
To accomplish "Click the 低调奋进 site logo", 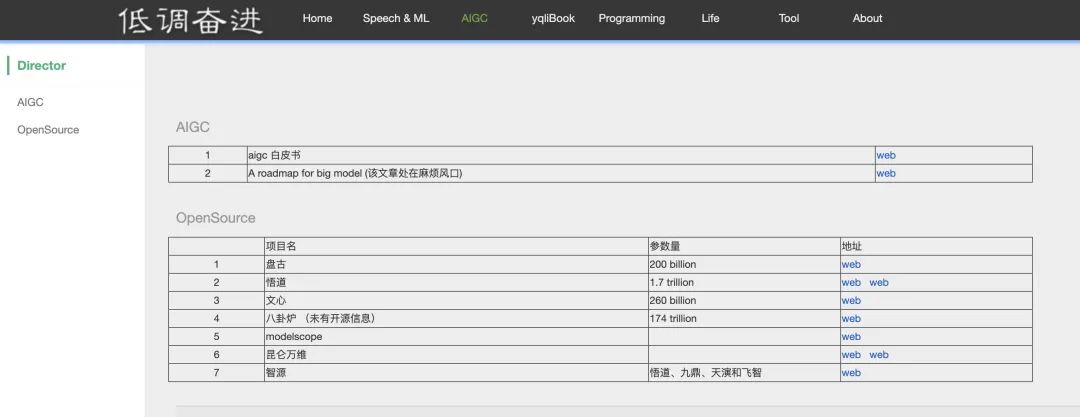I will tap(190, 20).
